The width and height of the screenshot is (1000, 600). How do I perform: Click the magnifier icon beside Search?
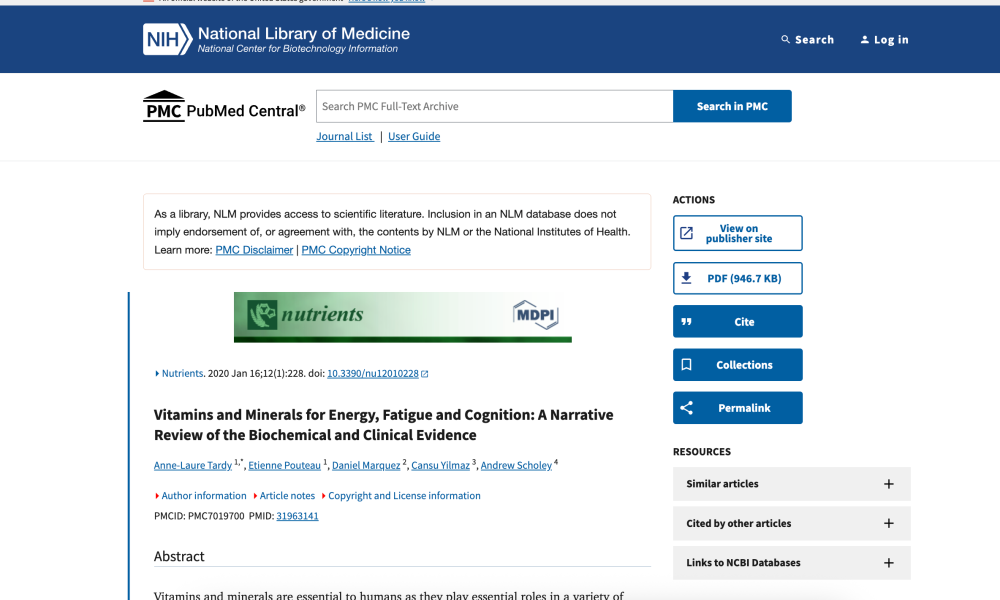[x=785, y=40]
